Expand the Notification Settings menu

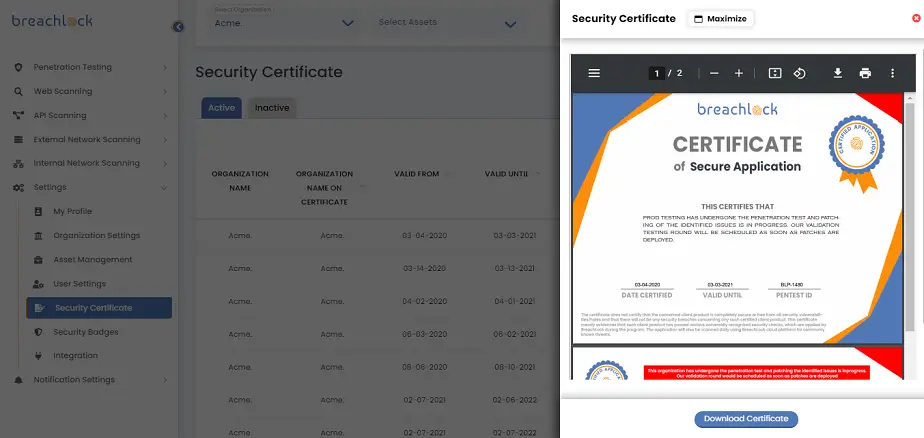[x=165, y=380]
